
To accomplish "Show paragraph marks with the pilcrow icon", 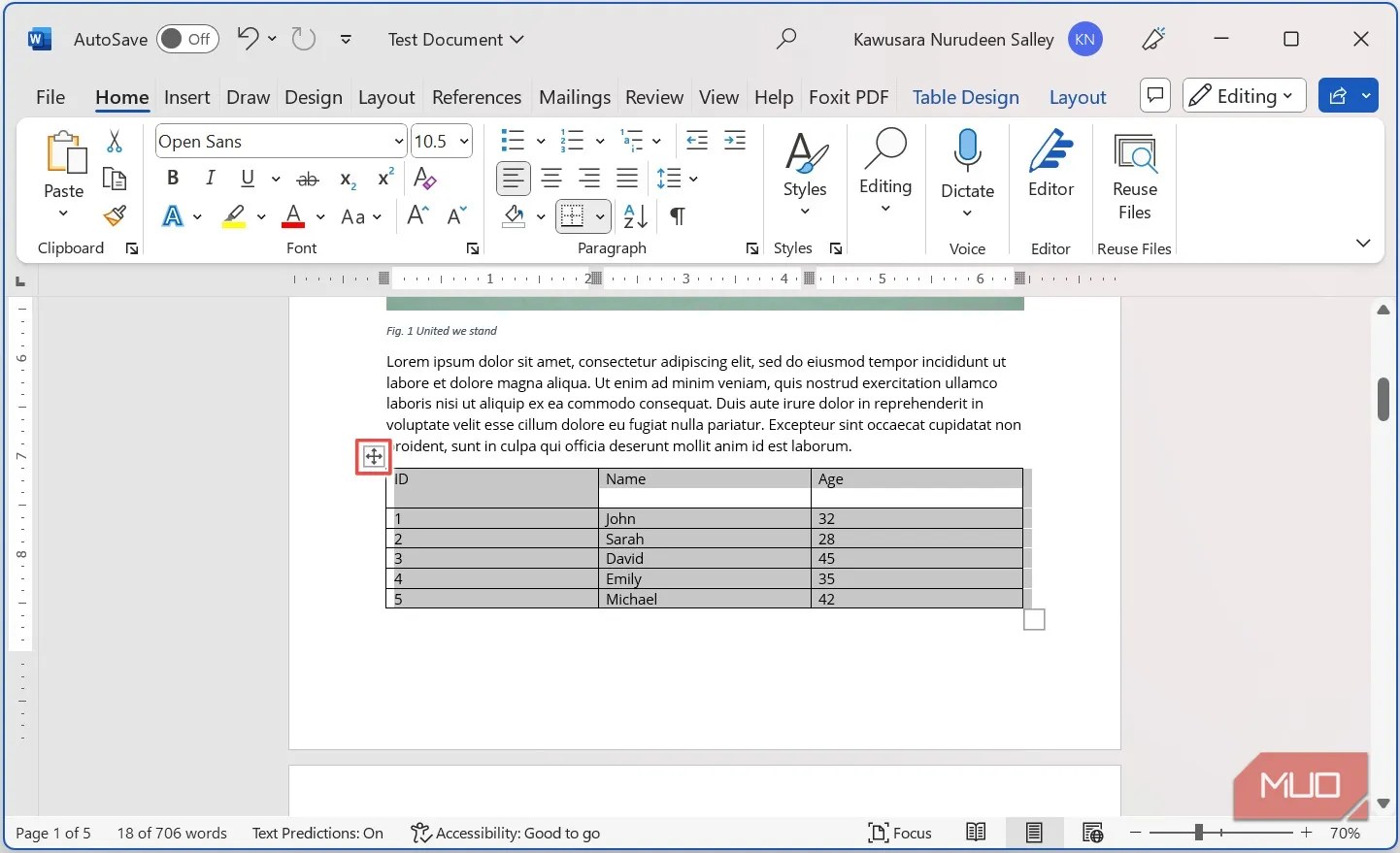I will 677,216.
